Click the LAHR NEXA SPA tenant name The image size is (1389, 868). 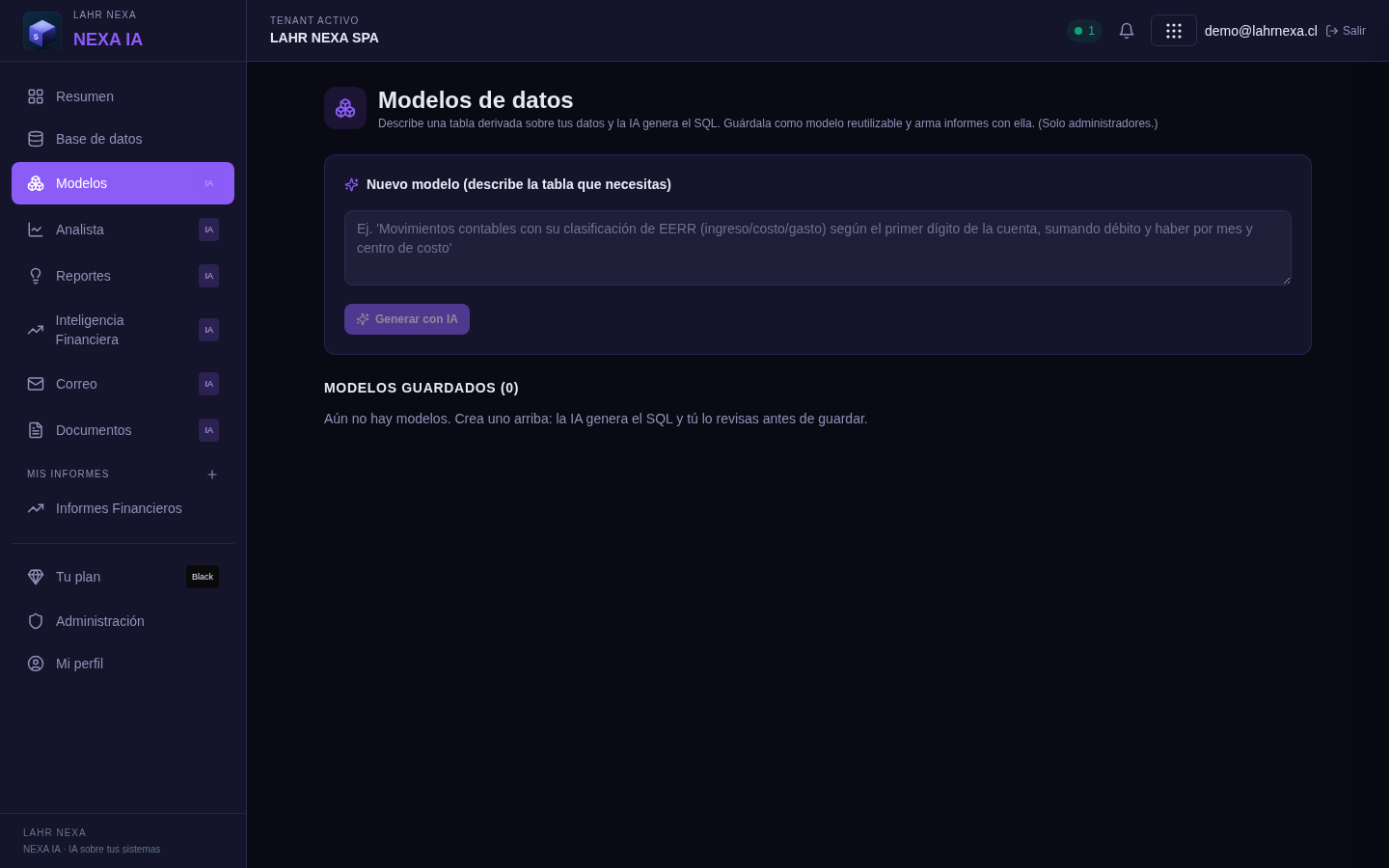pyautogui.click(x=324, y=38)
